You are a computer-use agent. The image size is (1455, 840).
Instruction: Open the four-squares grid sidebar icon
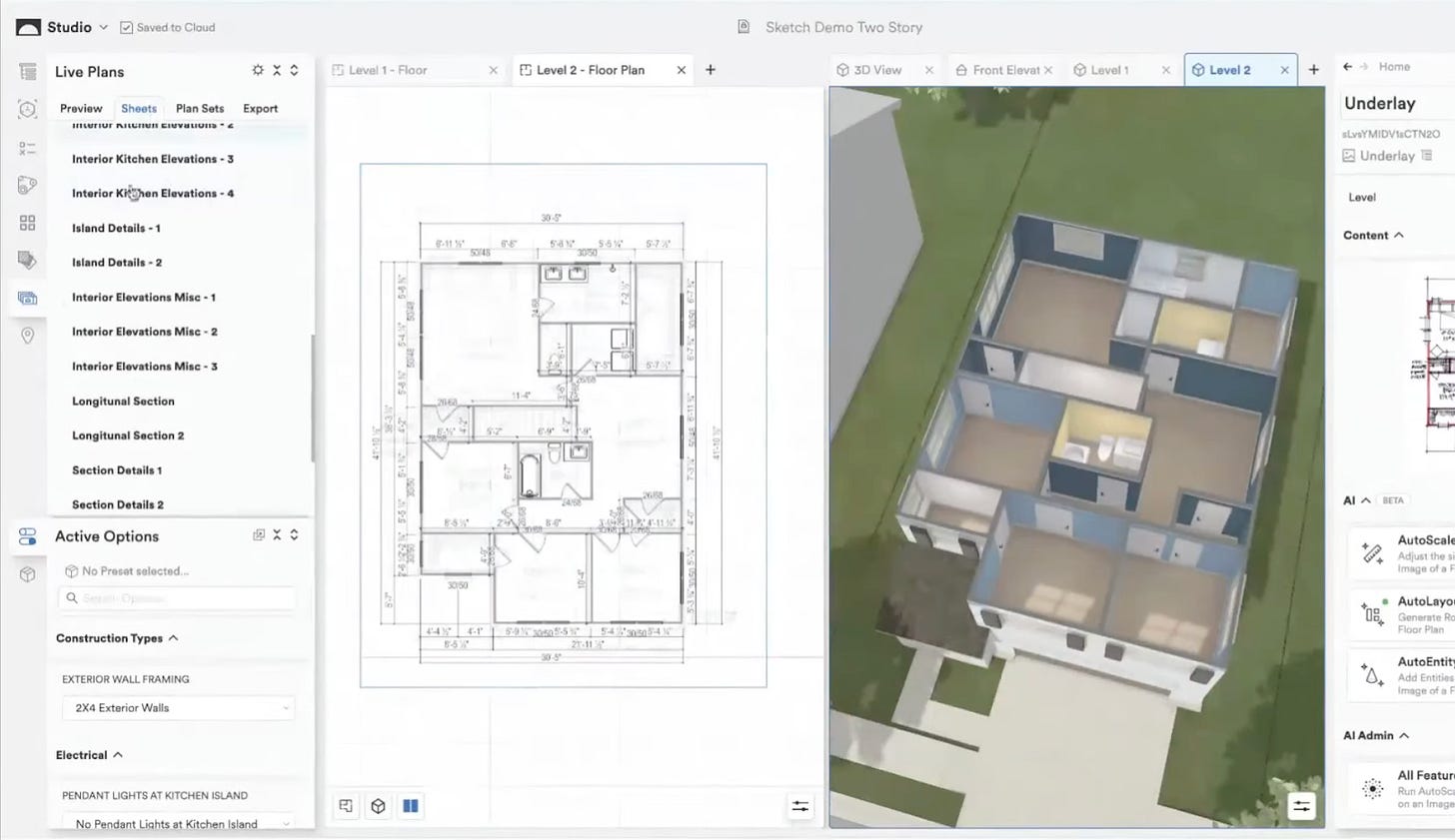(x=27, y=223)
